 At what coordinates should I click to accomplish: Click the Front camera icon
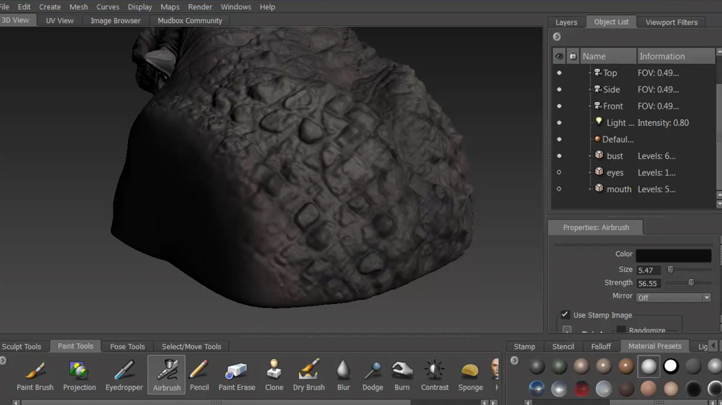598,105
